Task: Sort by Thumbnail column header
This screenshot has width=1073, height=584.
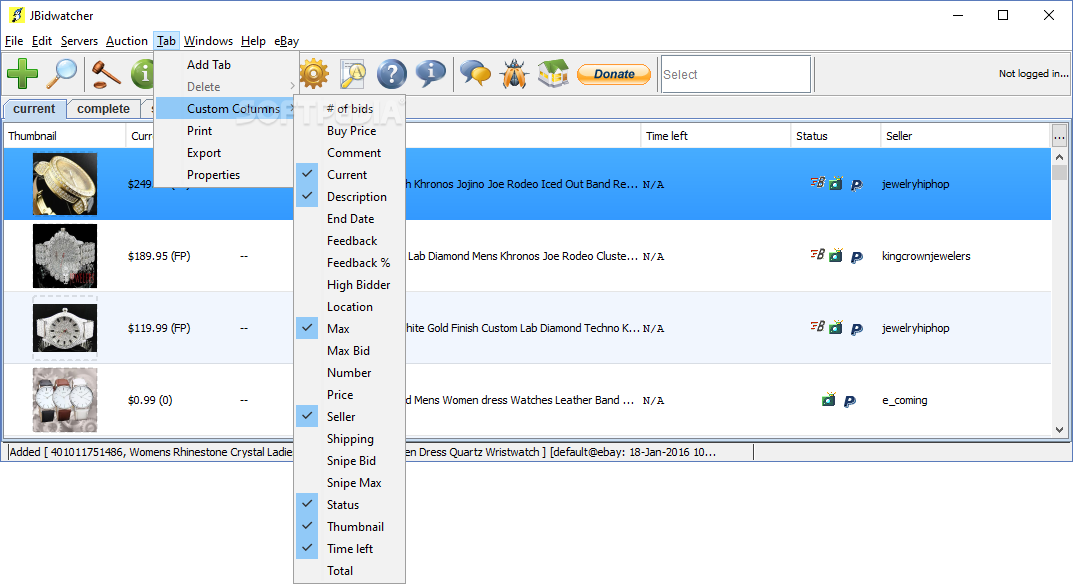Action: 65,136
